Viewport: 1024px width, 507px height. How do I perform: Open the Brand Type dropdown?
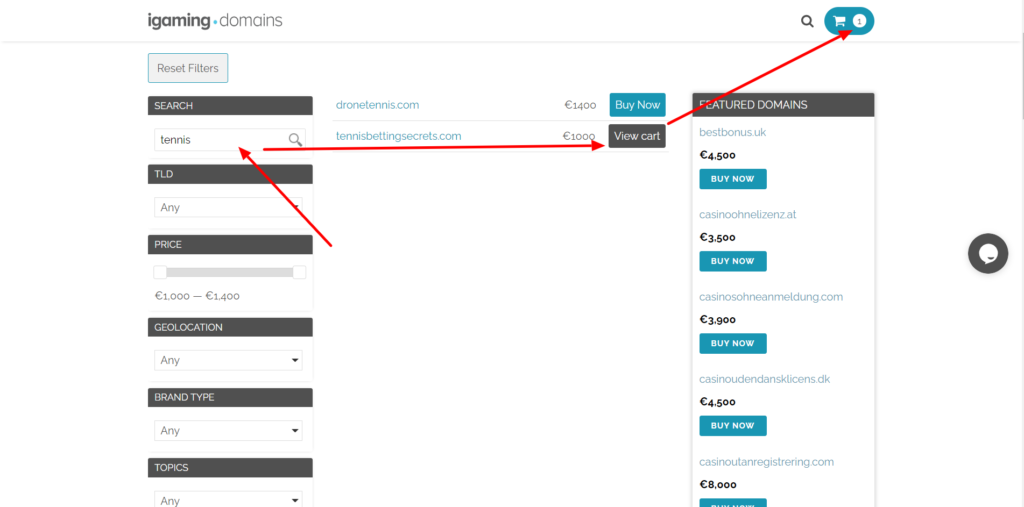(x=229, y=430)
